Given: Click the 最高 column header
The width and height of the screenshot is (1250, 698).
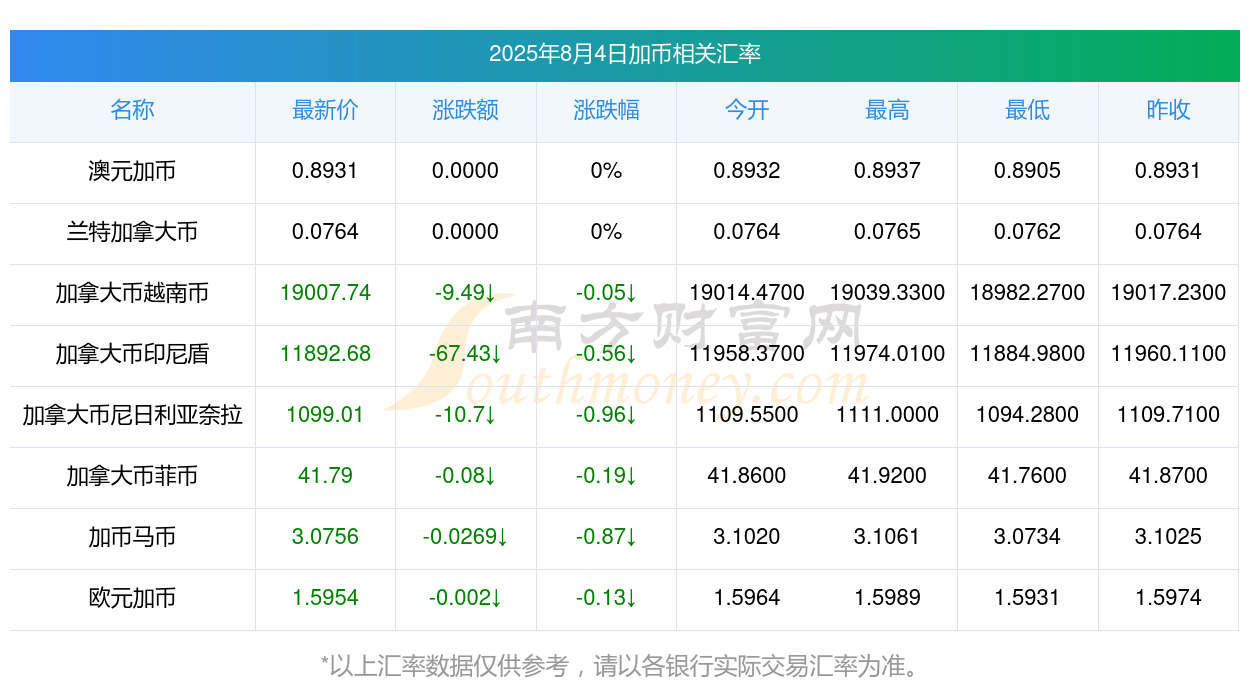Looking at the screenshot, I should pos(887,110).
